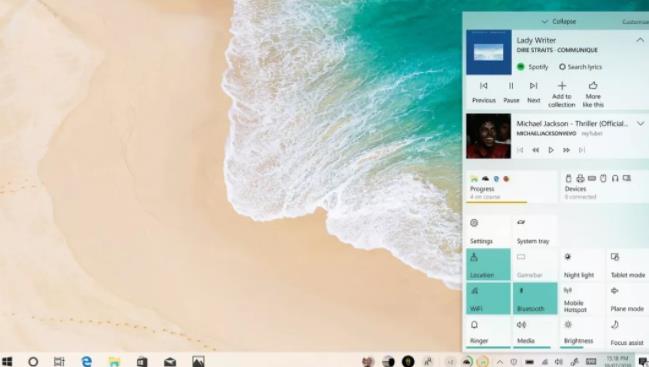Viewport: 649px width, 367px height.
Task: Click the headphones icon in Devices
Action: (x=615, y=178)
